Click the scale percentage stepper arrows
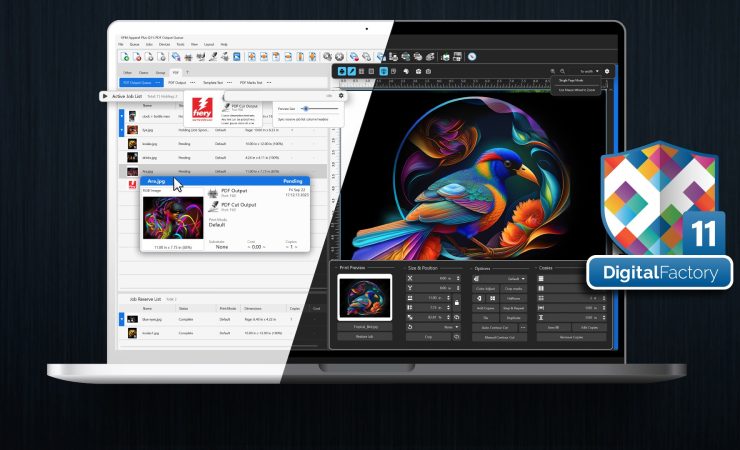740x450 pixels. pyautogui.click(x=449, y=317)
